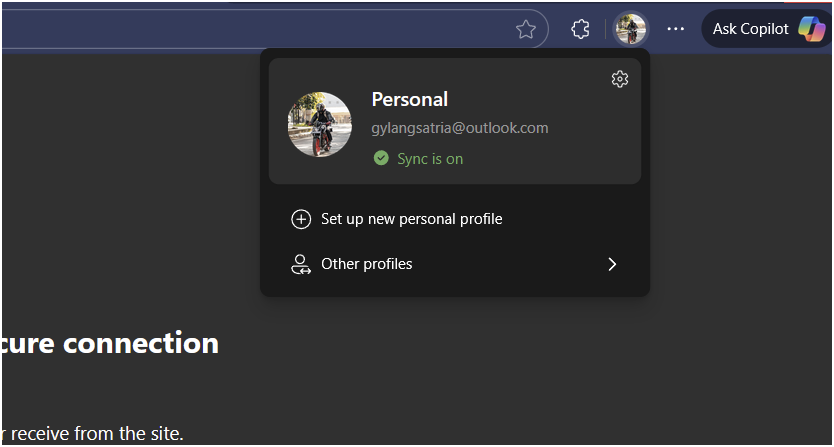
Task: Open the Extensions puzzle piece icon
Action: pyautogui.click(x=580, y=29)
